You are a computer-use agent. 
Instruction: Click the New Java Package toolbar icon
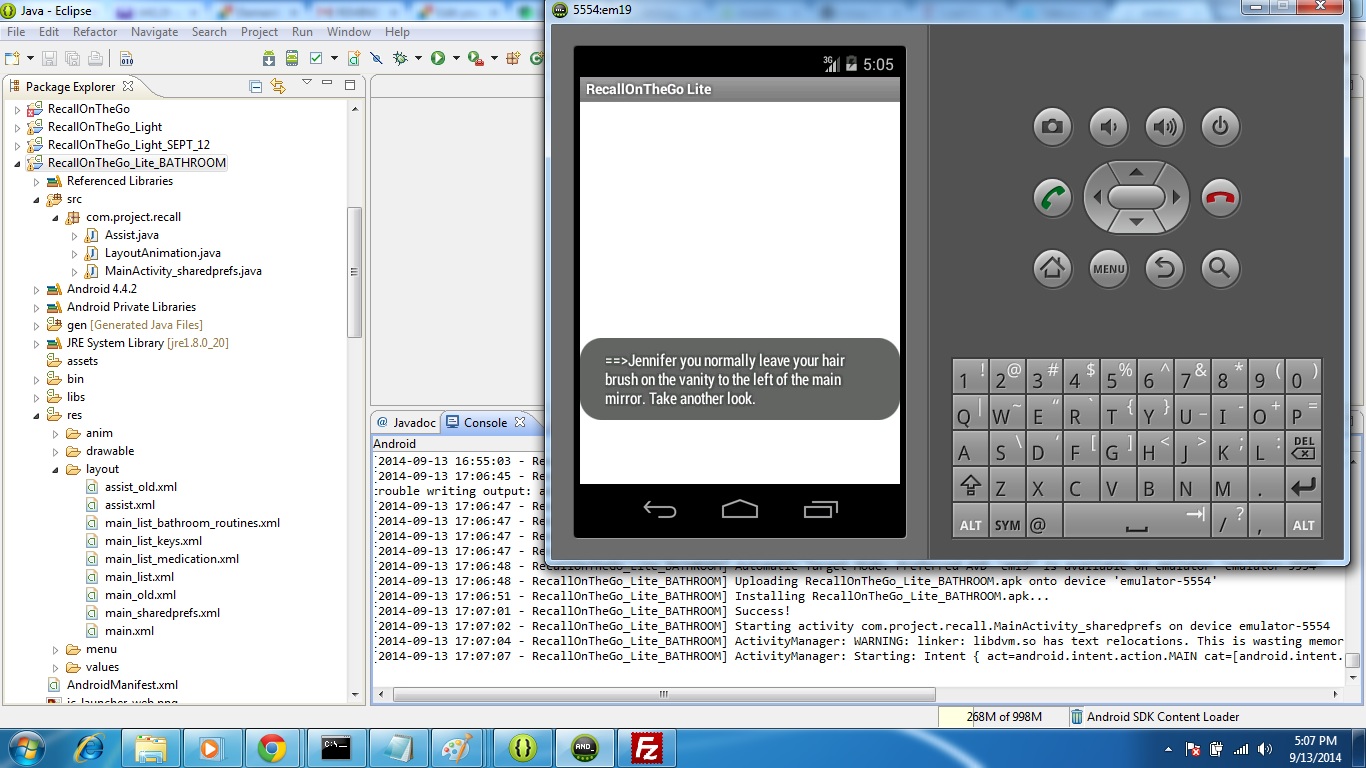[513, 58]
